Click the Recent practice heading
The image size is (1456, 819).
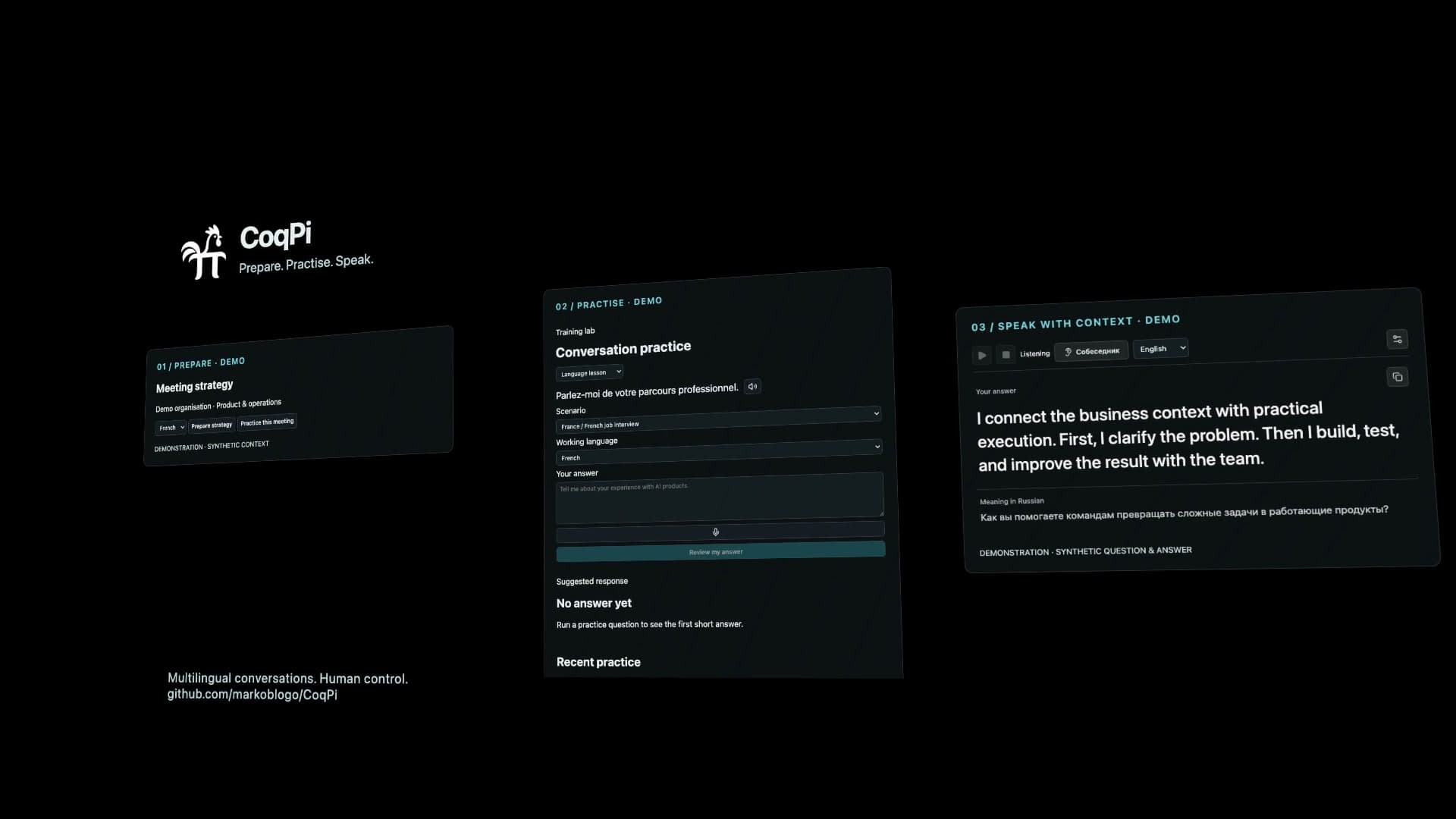[598, 662]
